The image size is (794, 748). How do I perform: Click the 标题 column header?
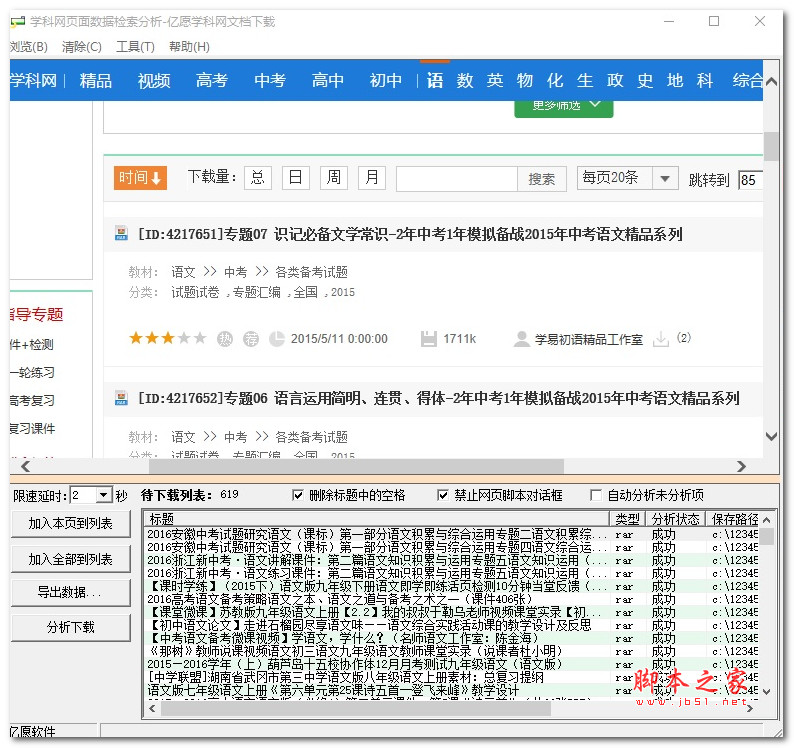376,519
